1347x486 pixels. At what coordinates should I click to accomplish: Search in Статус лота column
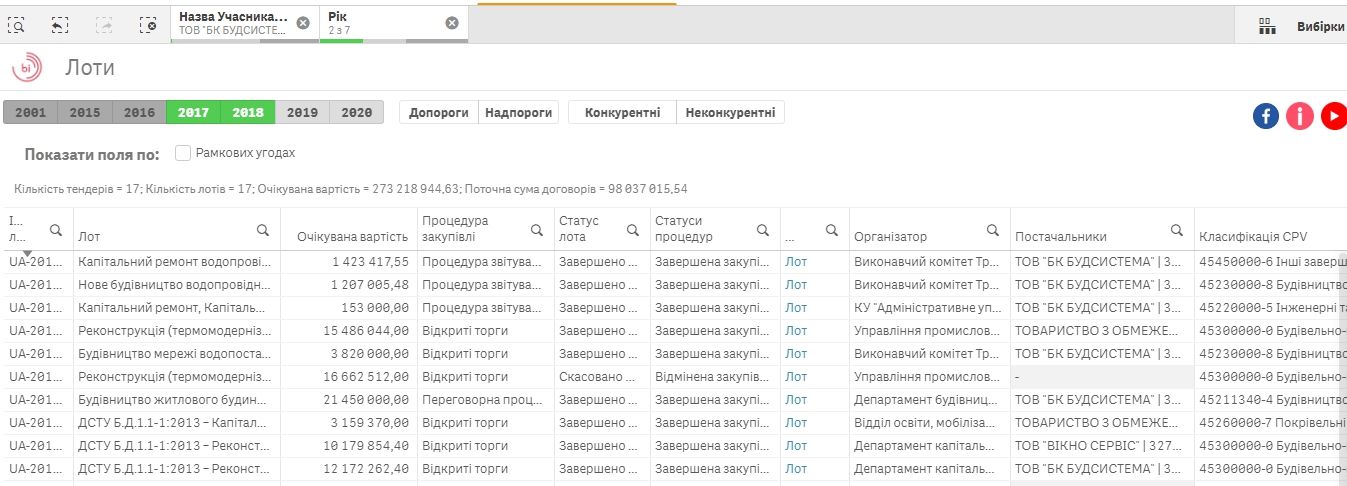point(633,230)
